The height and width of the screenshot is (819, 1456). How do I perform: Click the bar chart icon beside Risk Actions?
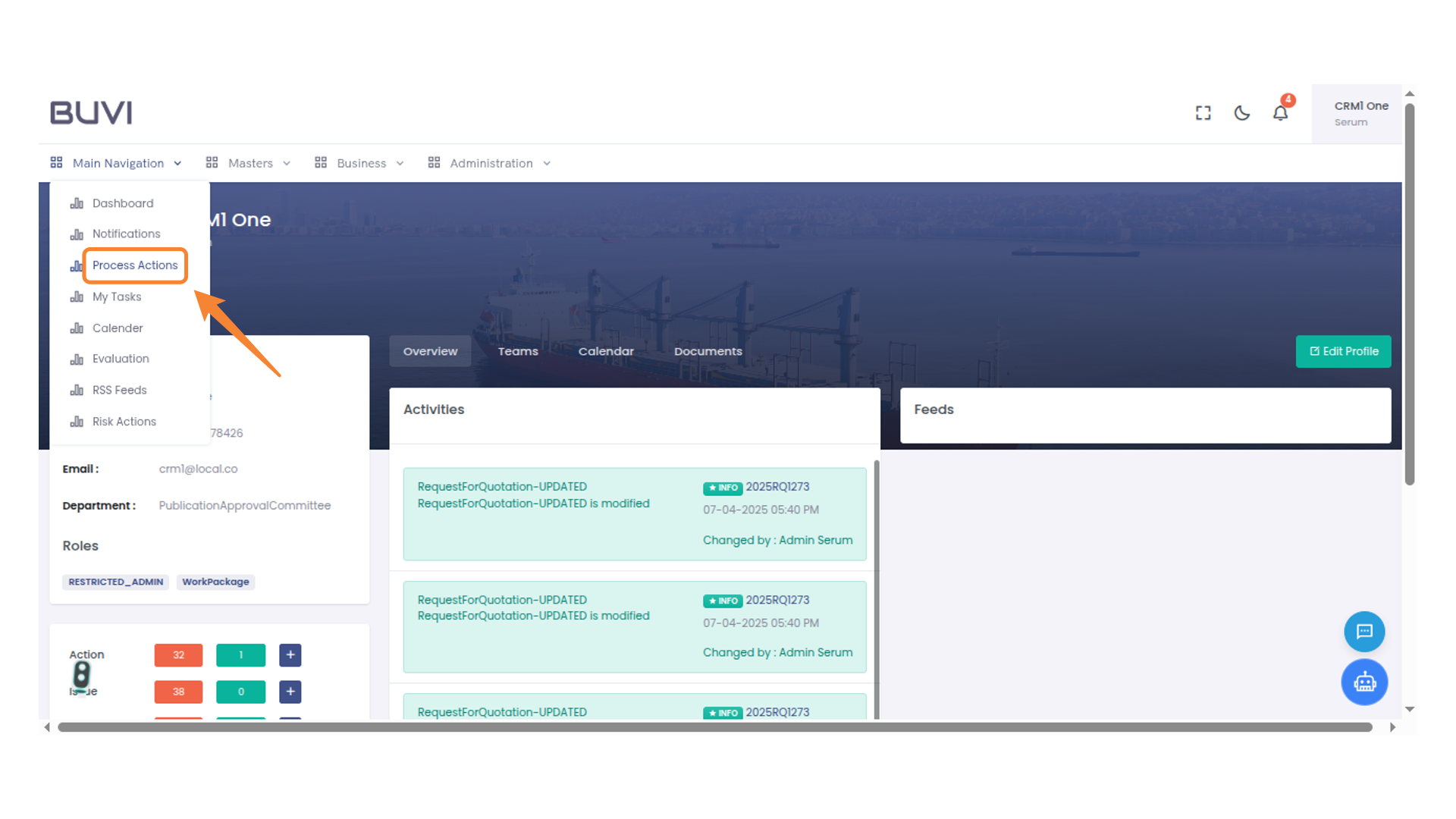(77, 422)
